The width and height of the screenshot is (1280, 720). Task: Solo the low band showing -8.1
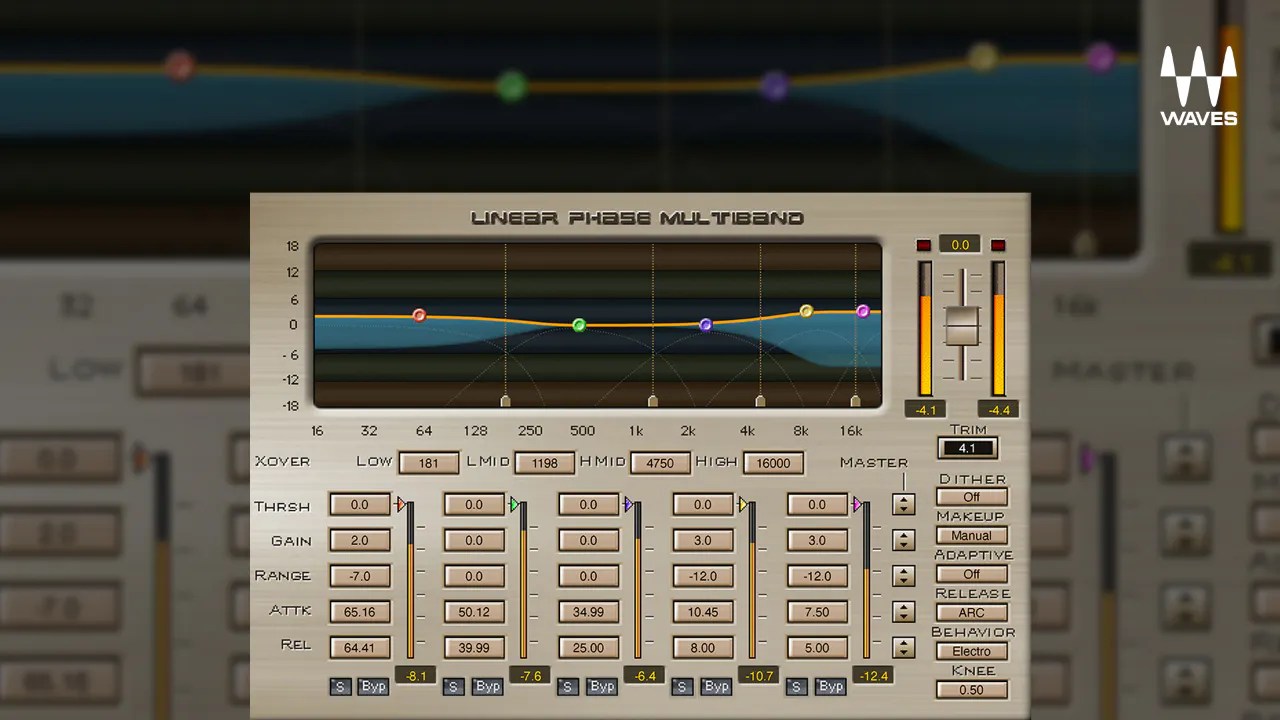click(340, 686)
